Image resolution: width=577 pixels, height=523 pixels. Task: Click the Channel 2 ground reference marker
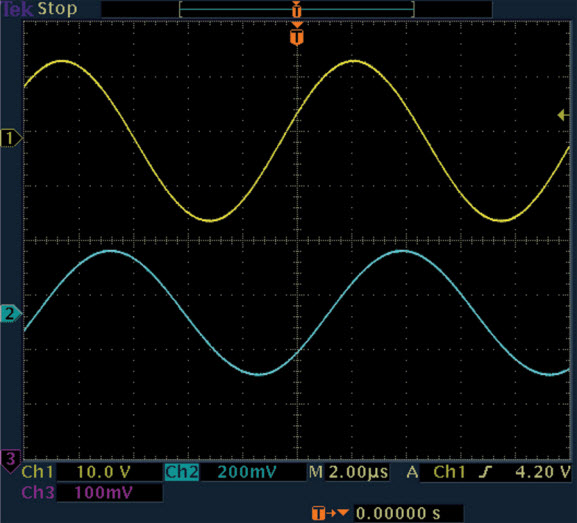pyautogui.click(x=11, y=314)
